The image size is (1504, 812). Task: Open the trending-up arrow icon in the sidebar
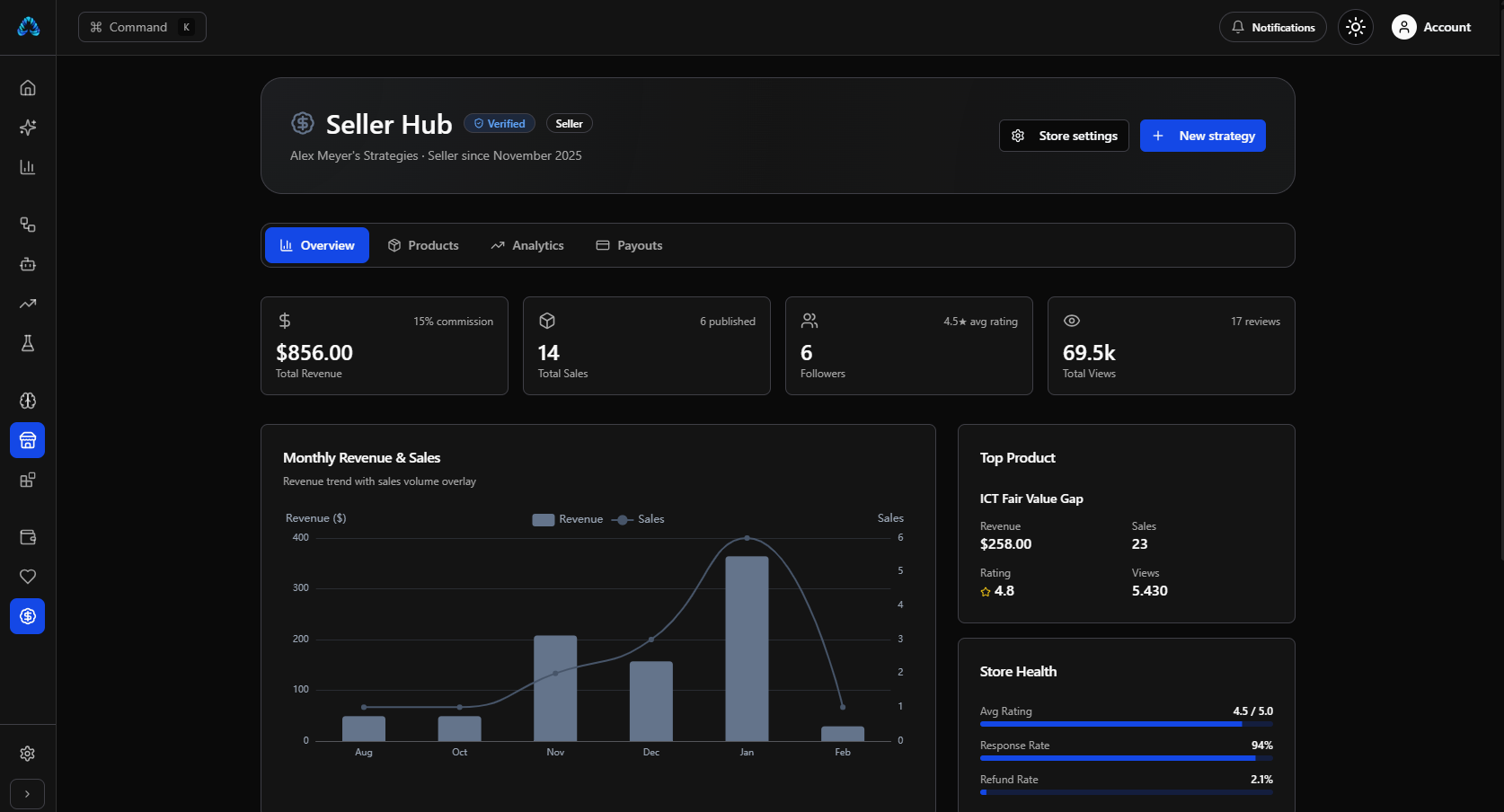point(28,304)
